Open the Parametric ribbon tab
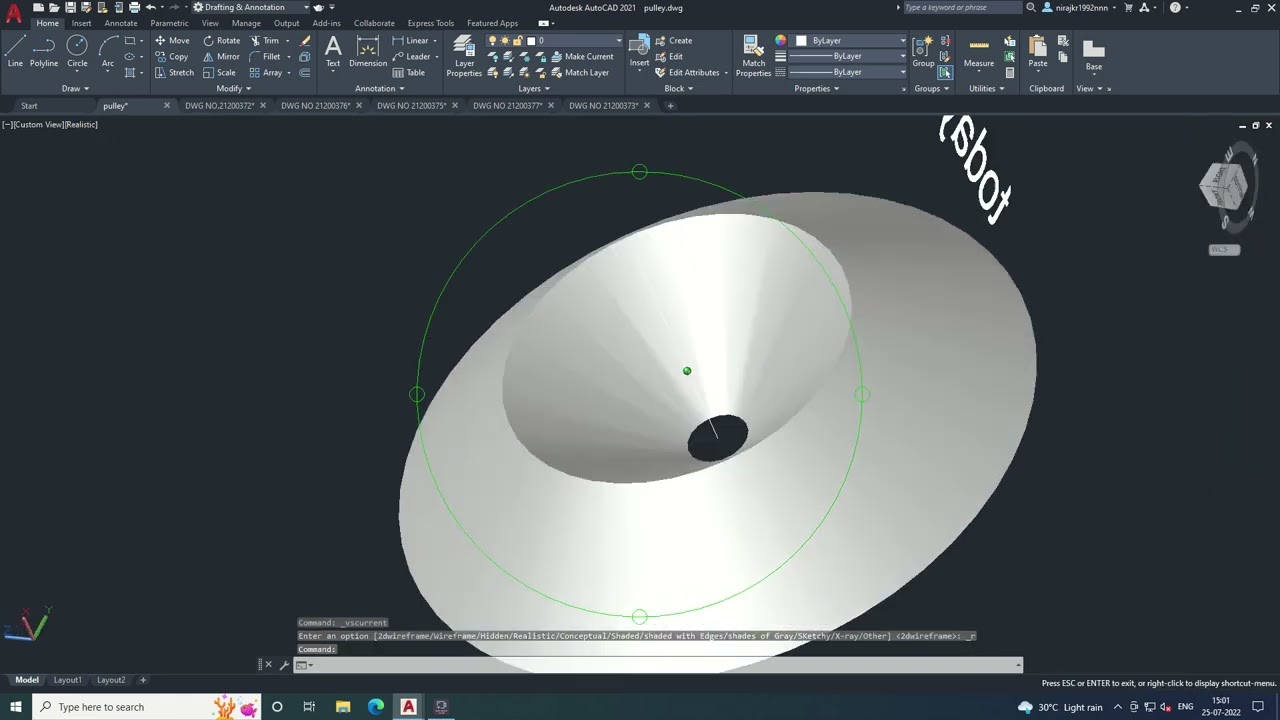 [169, 23]
